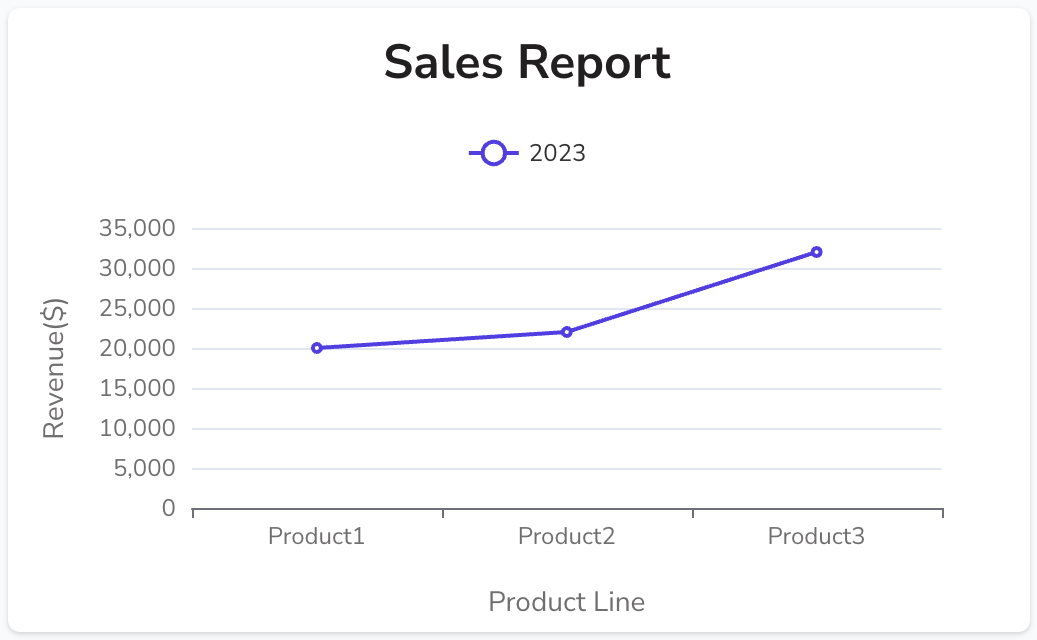This screenshot has width=1037, height=640.
Task: Click line segment between Product2 and Product3
Action: click(692, 292)
